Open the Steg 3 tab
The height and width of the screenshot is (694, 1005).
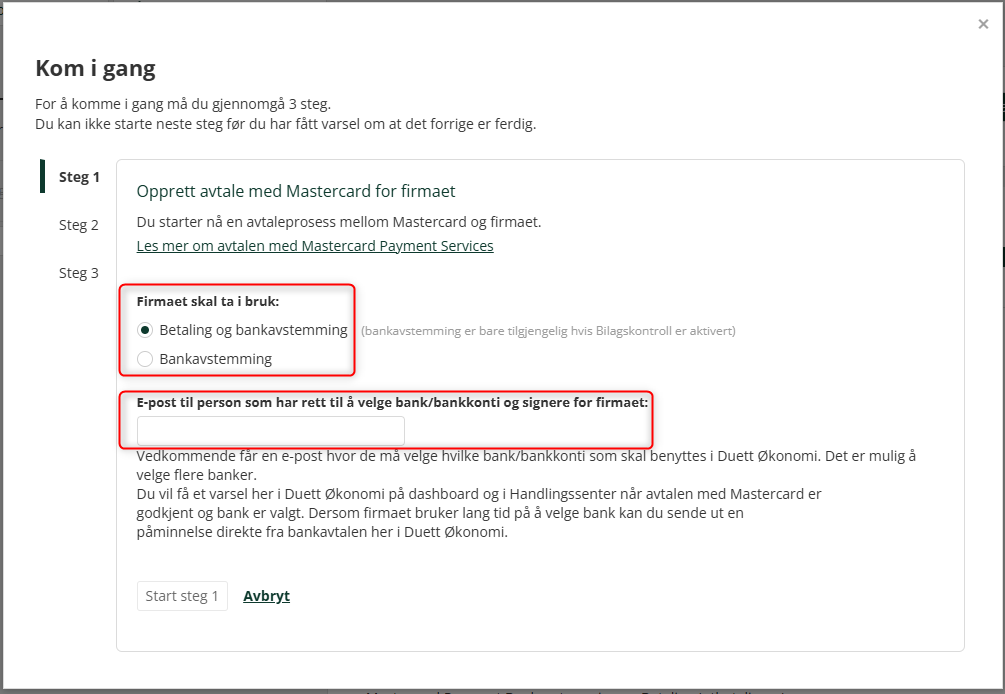click(x=79, y=273)
